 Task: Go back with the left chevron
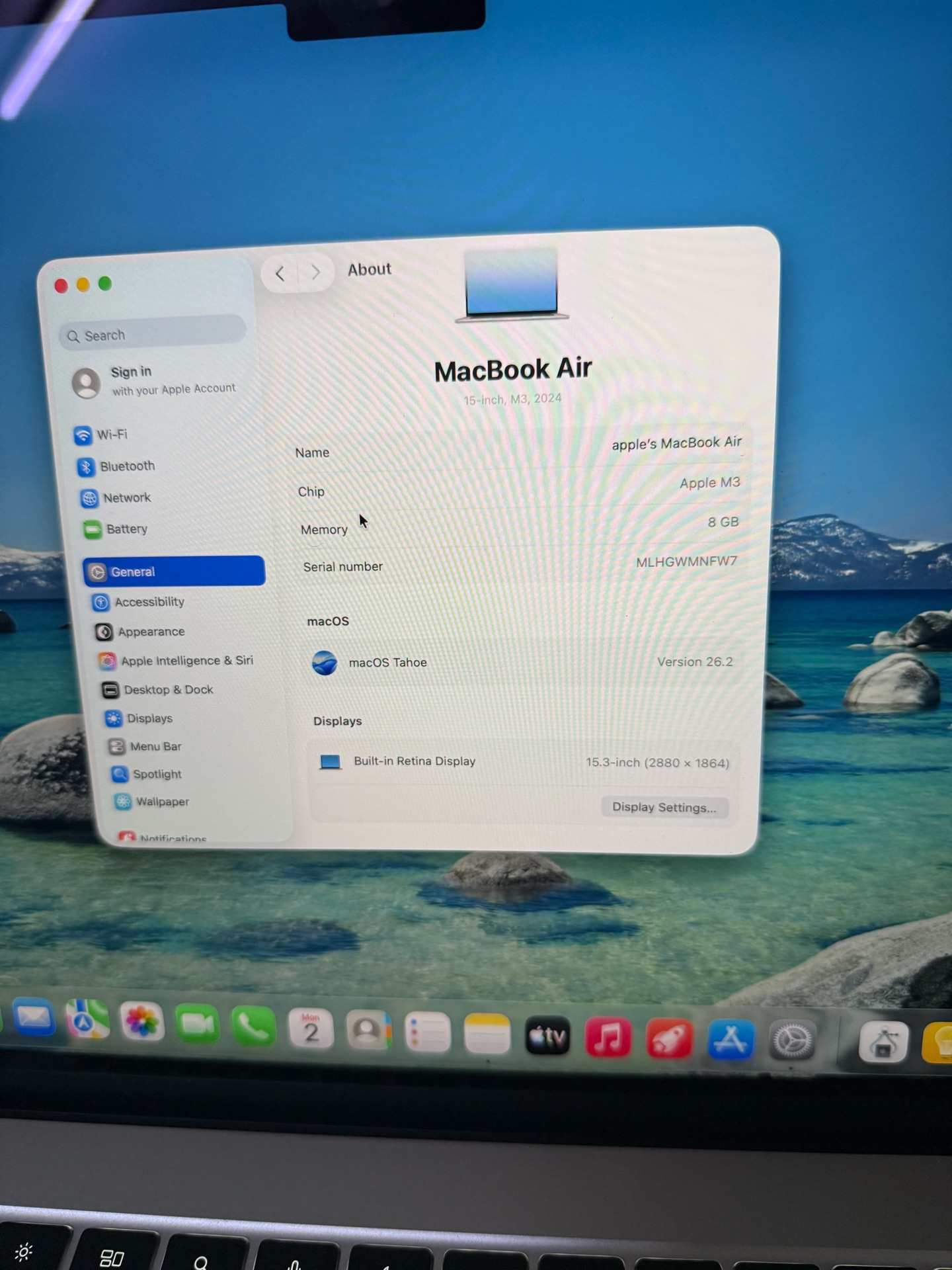tap(280, 273)
